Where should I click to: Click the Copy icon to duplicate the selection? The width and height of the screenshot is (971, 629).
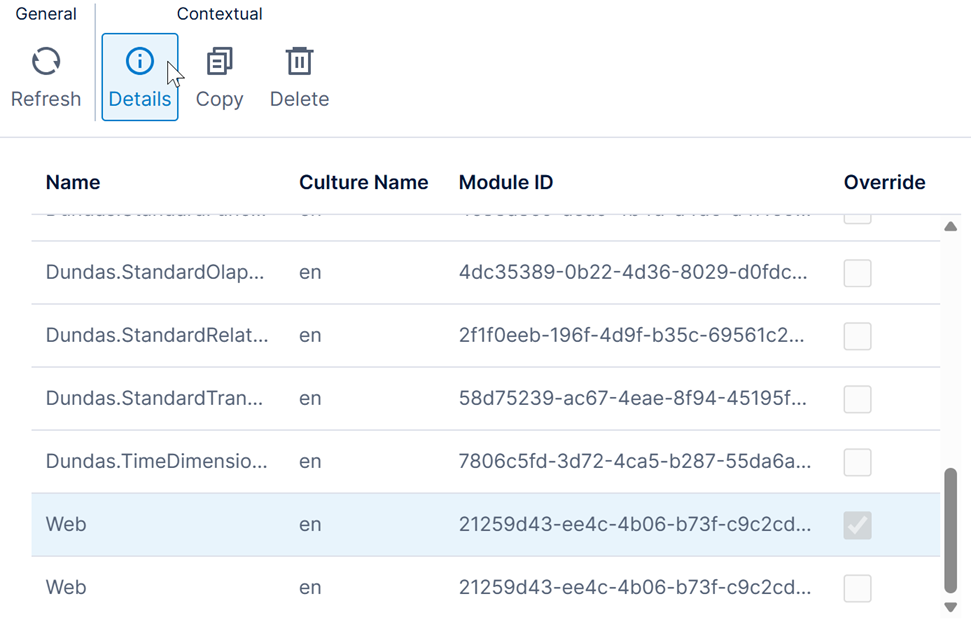click(219, 61)
